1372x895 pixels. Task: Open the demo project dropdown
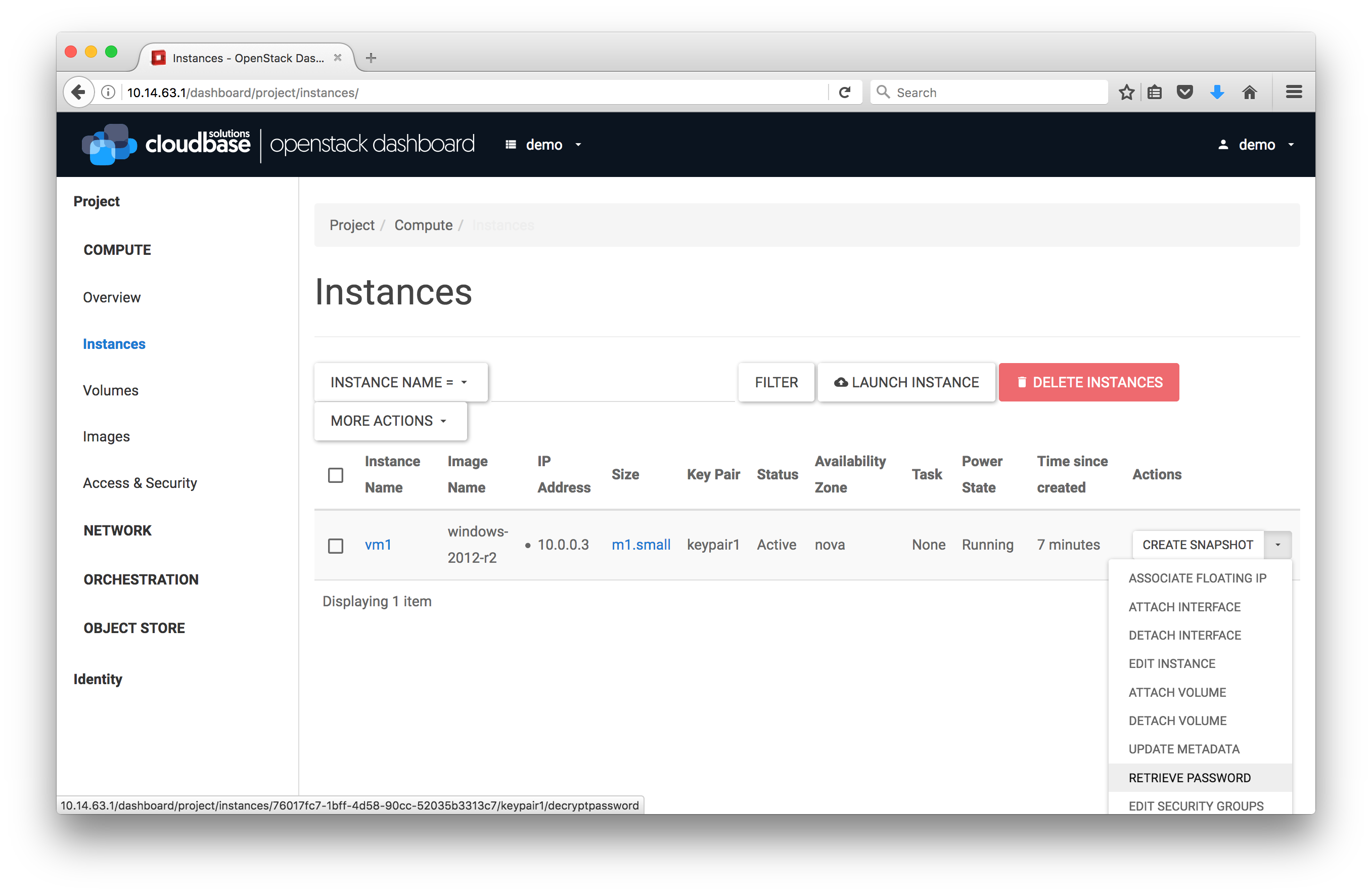coord(543,145)
